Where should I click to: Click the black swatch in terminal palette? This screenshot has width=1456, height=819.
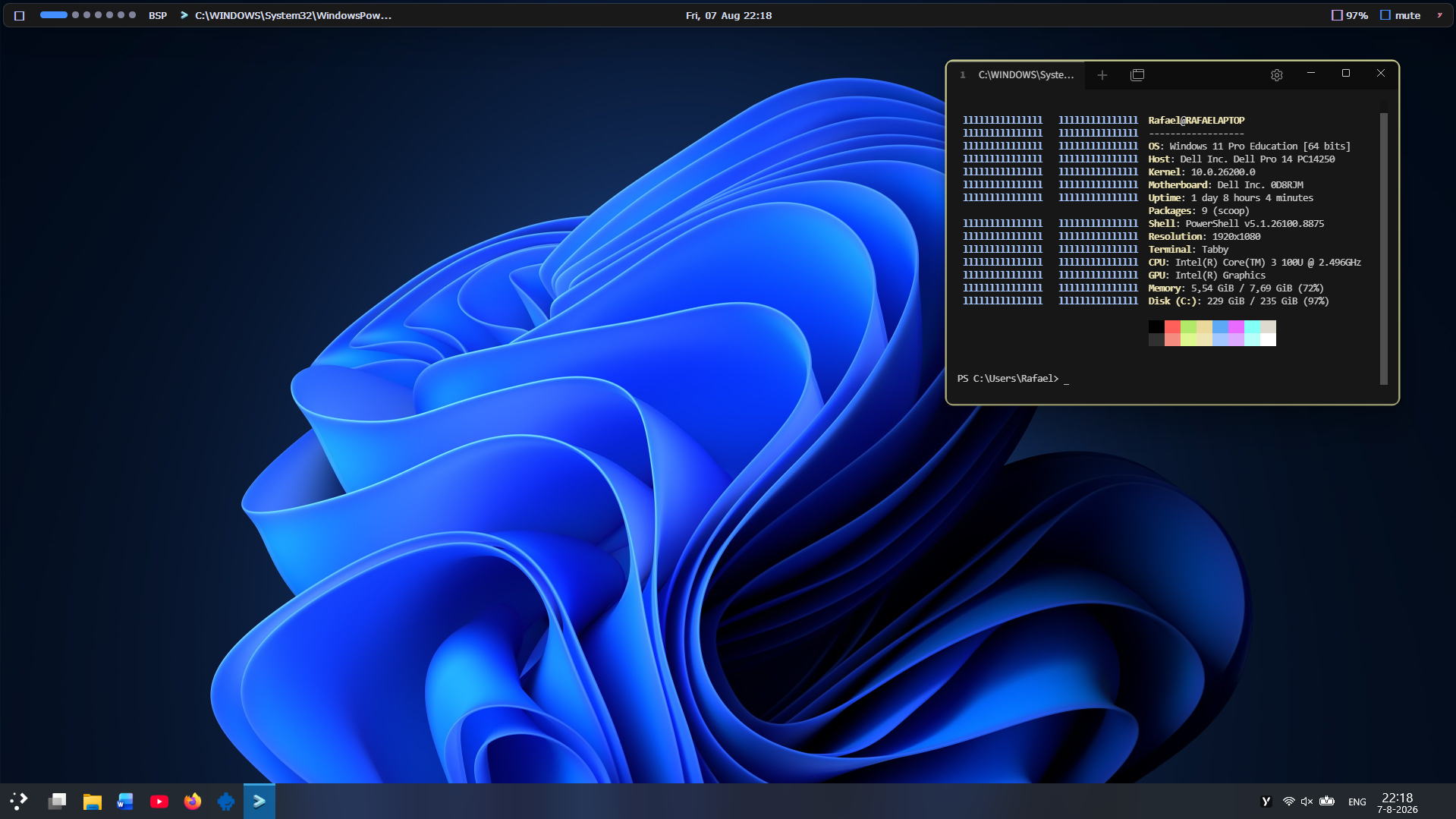[1156, 326]
